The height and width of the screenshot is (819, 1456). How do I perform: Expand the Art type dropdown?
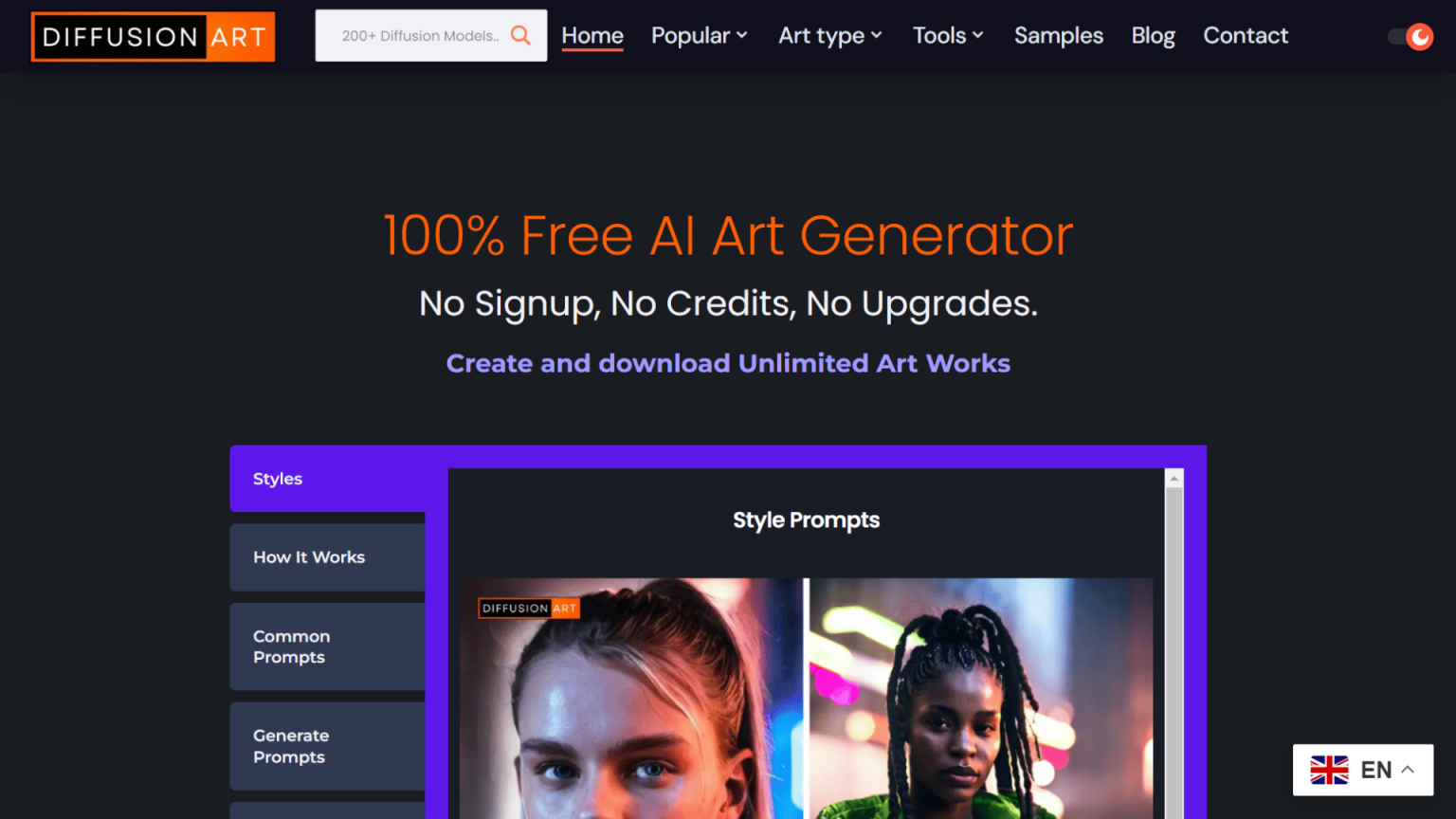(830, 36)
